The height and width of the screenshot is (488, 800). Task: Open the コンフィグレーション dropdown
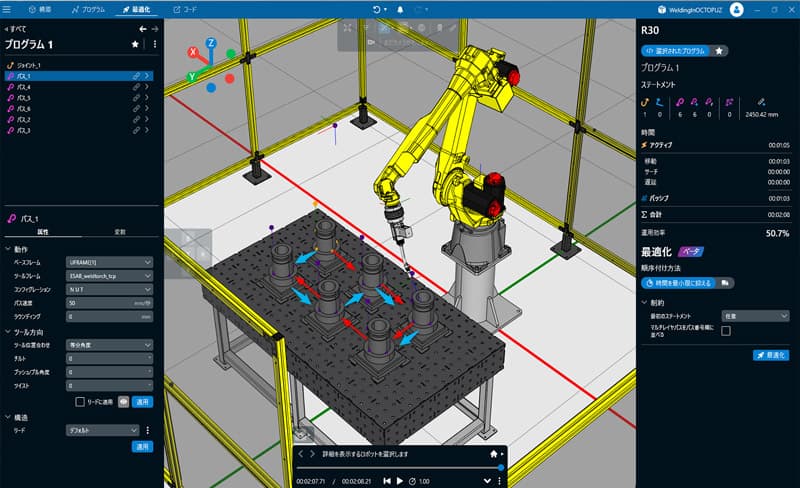point(109,289)
